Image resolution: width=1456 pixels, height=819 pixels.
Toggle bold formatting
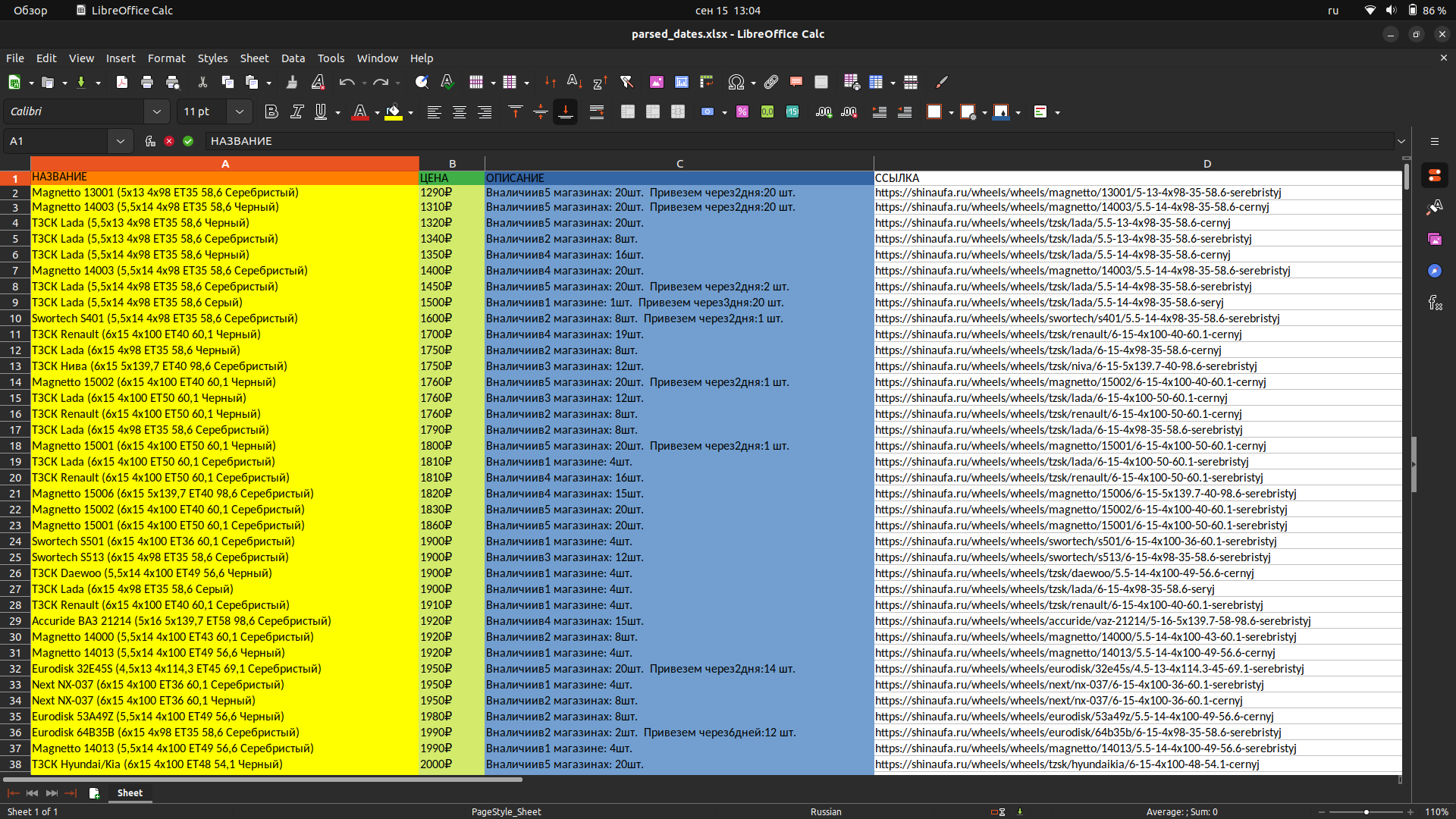tap(271, 112)
